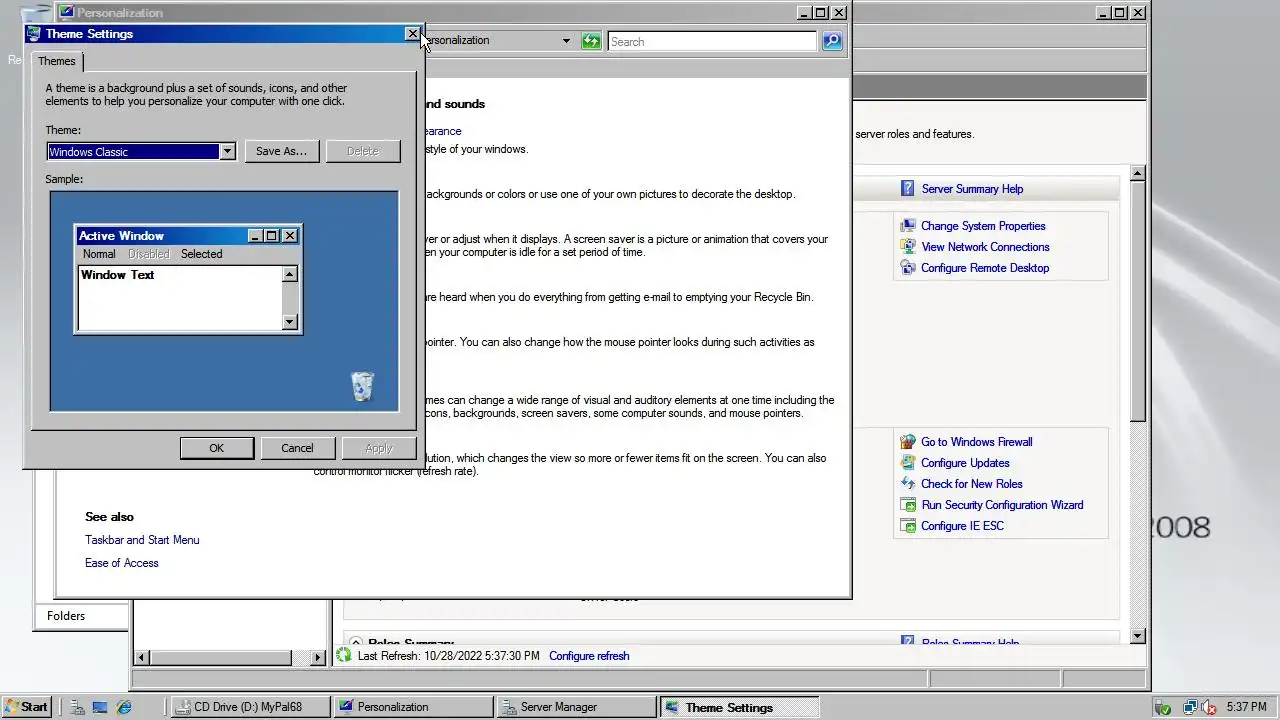The image size is (1280, 720).
Task: Click the magnifier search button in Personalization
Action: [832, 41]
